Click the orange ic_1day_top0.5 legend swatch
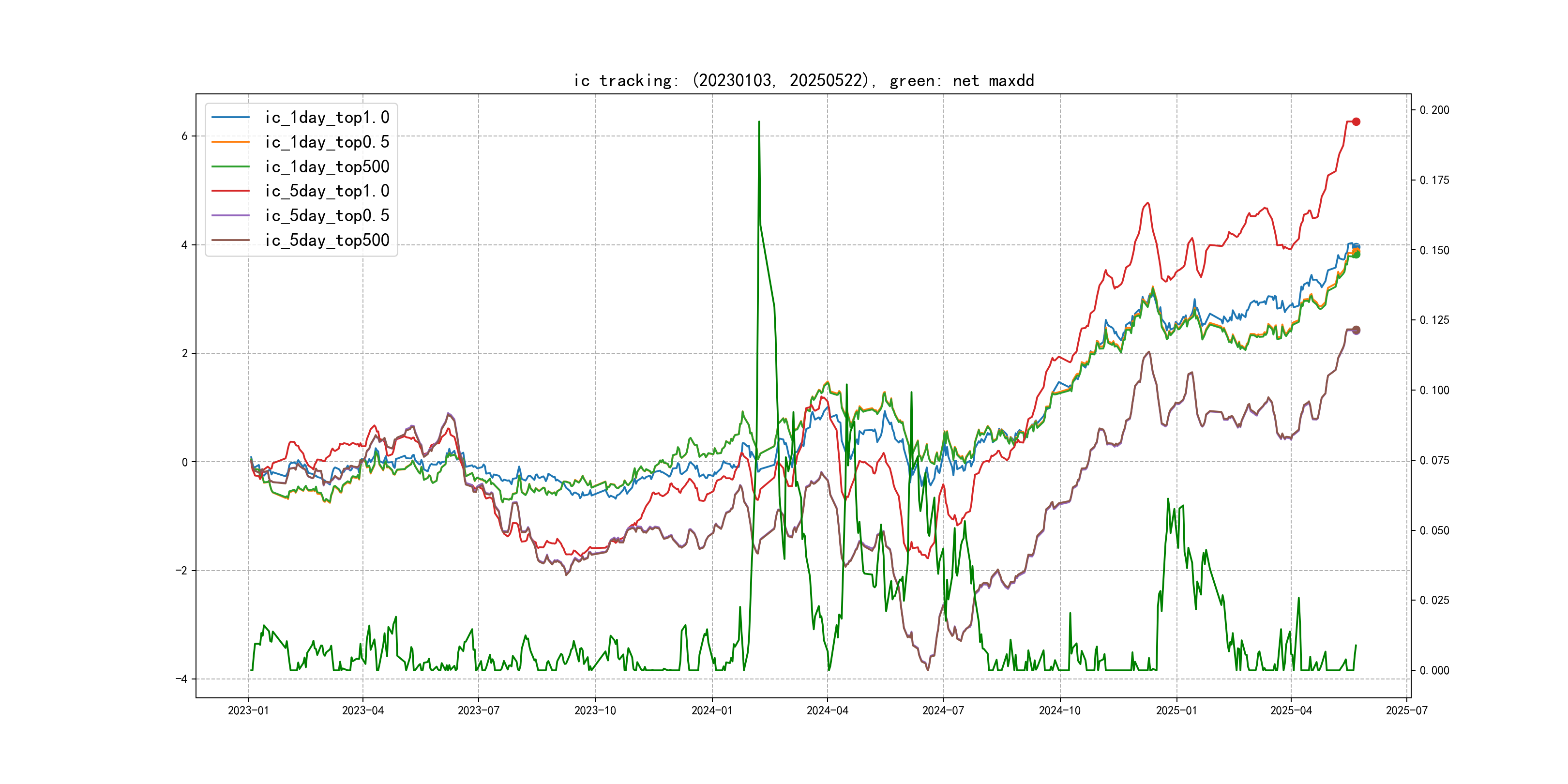Screen dimensions: 1568x784 [x=231, y=142]
